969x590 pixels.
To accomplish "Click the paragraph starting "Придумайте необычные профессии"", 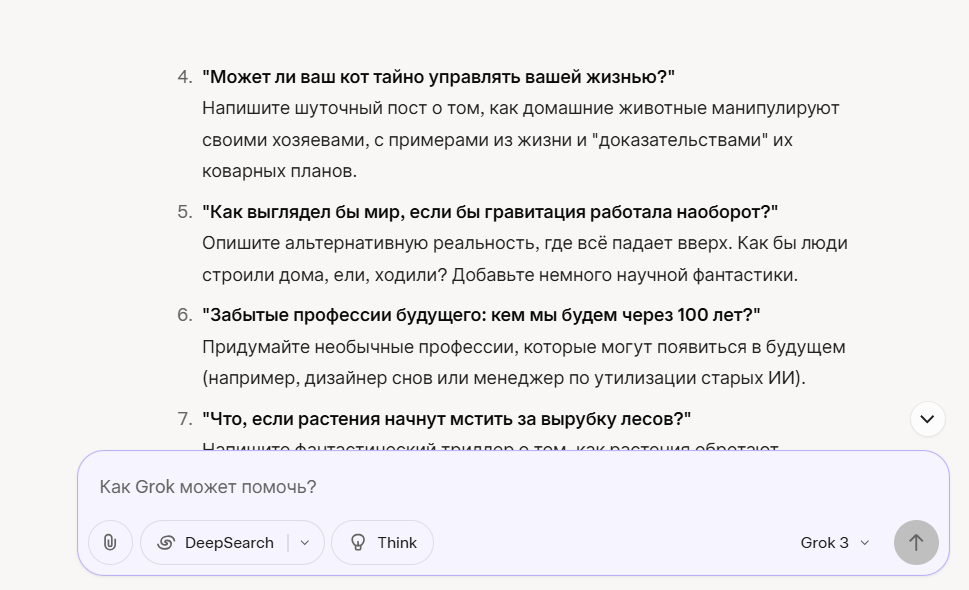I will point(523,362).
